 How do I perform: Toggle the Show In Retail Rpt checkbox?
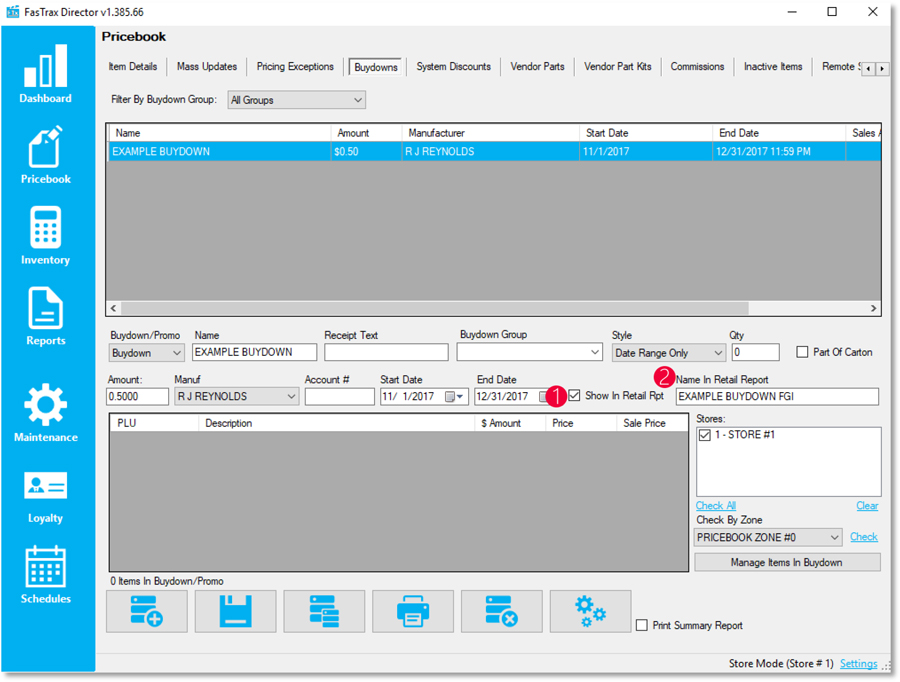pyautogui.click(x=575, y=396)
